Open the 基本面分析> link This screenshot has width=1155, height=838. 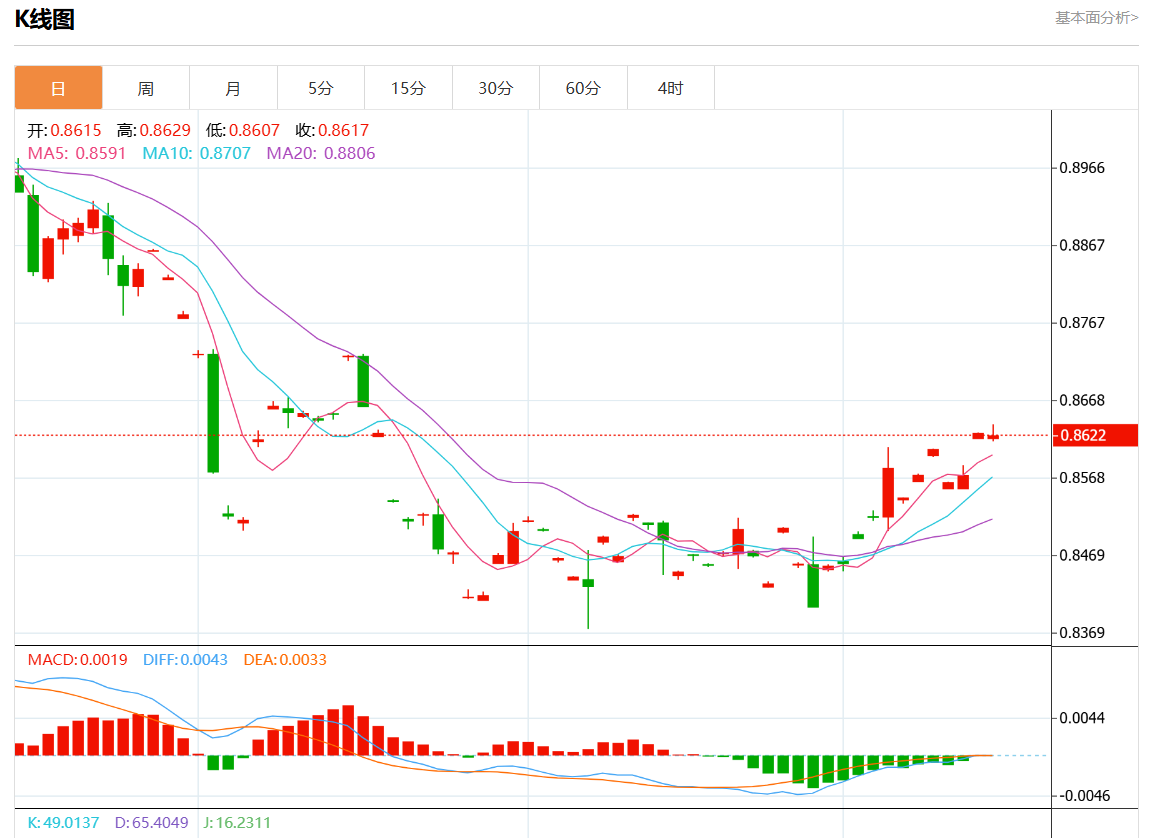[x=1096, y=18]
